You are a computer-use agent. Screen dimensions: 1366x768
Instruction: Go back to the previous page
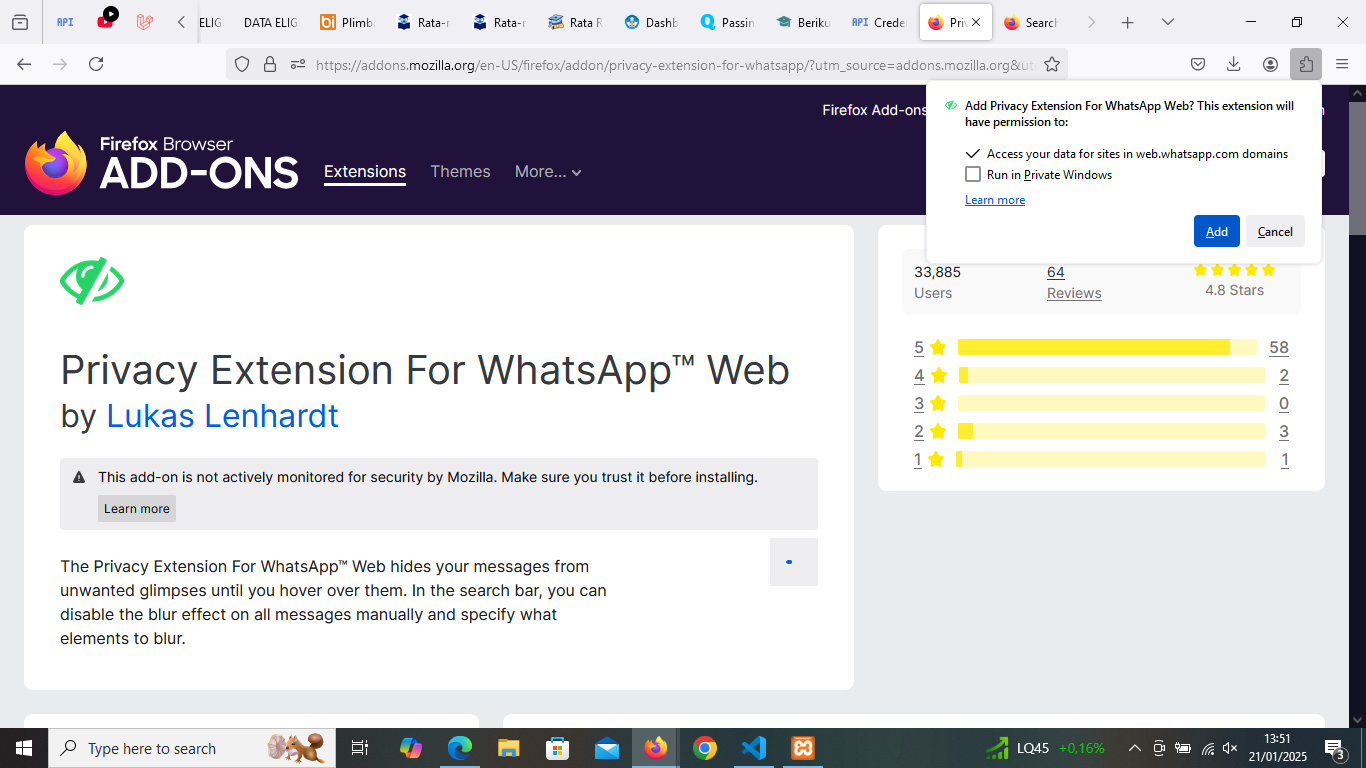pyautogui.click(x=24, y=64)
